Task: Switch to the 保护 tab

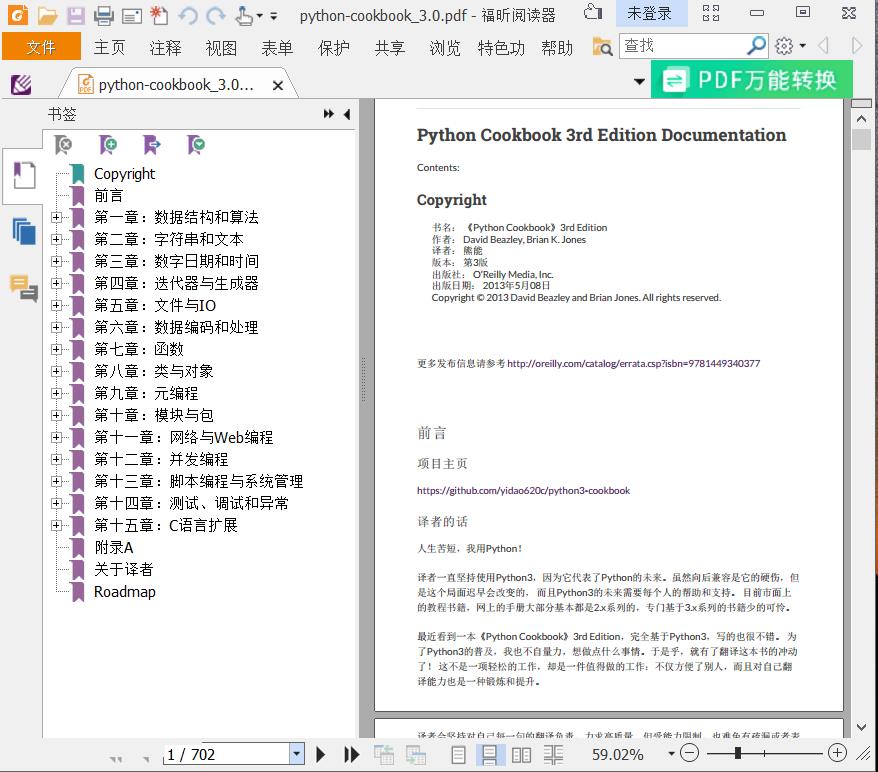Action: tap(334, 48)
